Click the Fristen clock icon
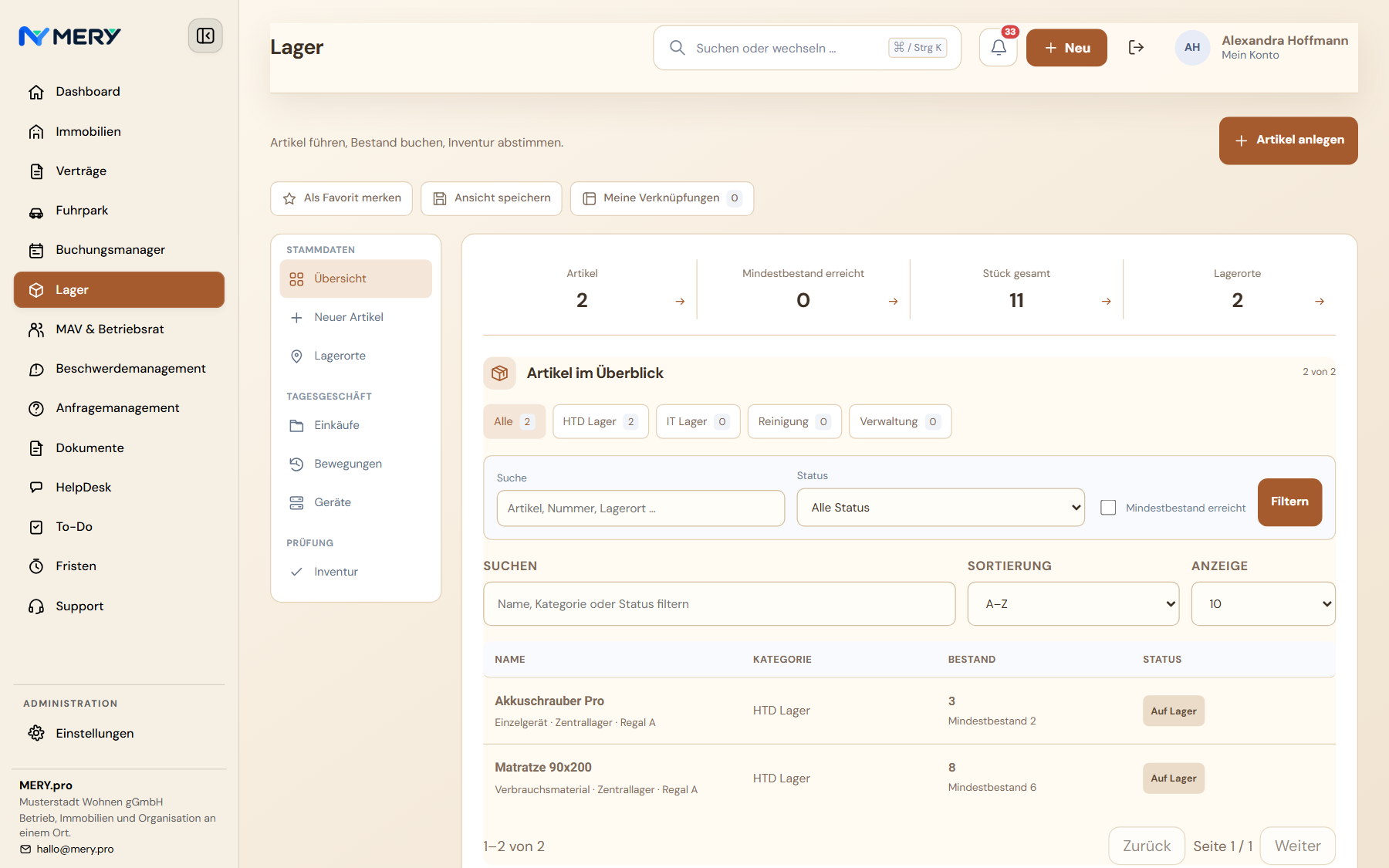 point(36,566)
